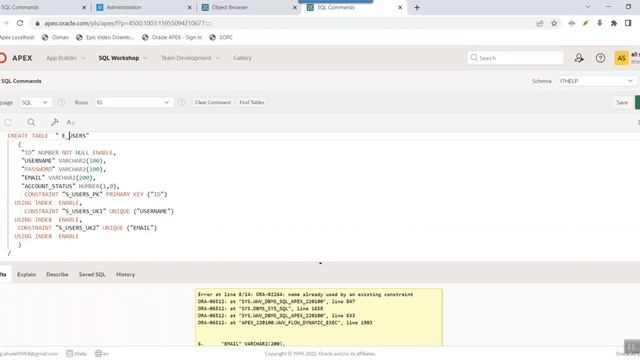Open browser extensions puzzle icon

pyautogui.click(x=613, y=23)
